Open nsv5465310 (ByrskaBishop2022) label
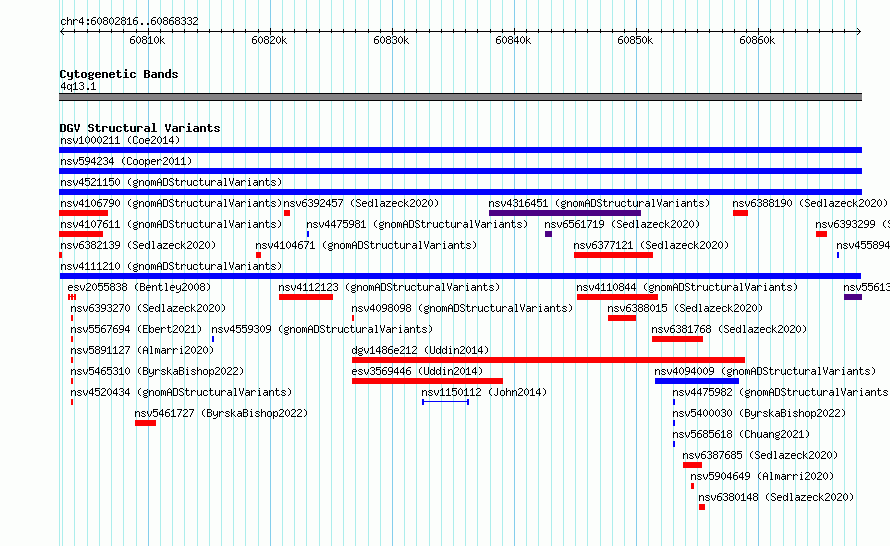The height and width of the screenshot is (546, 890). click(x=157, y=371)
